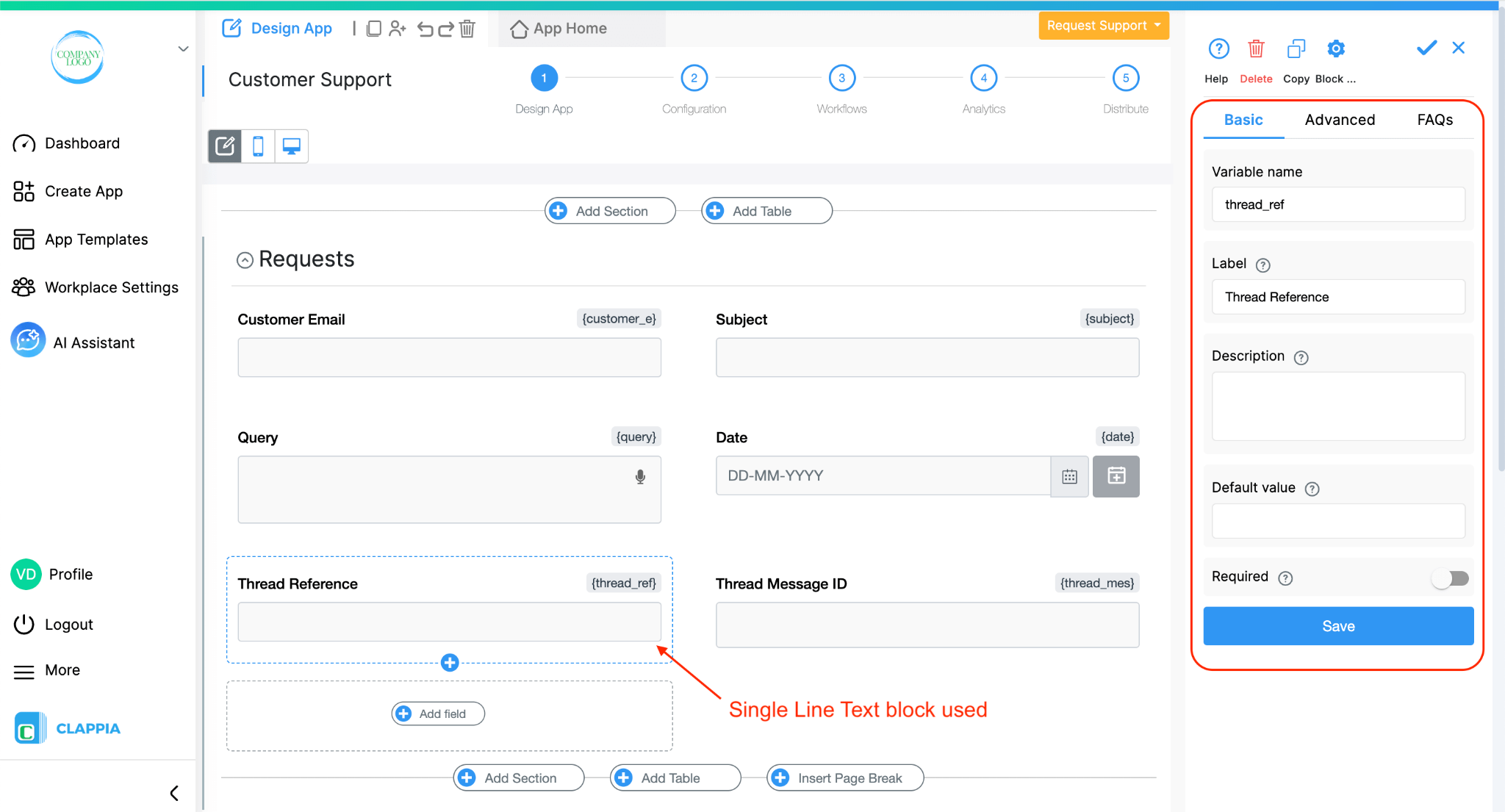Open Block settings gear icon
The height and width of the screenshot is (812, 1505).
1335,49
